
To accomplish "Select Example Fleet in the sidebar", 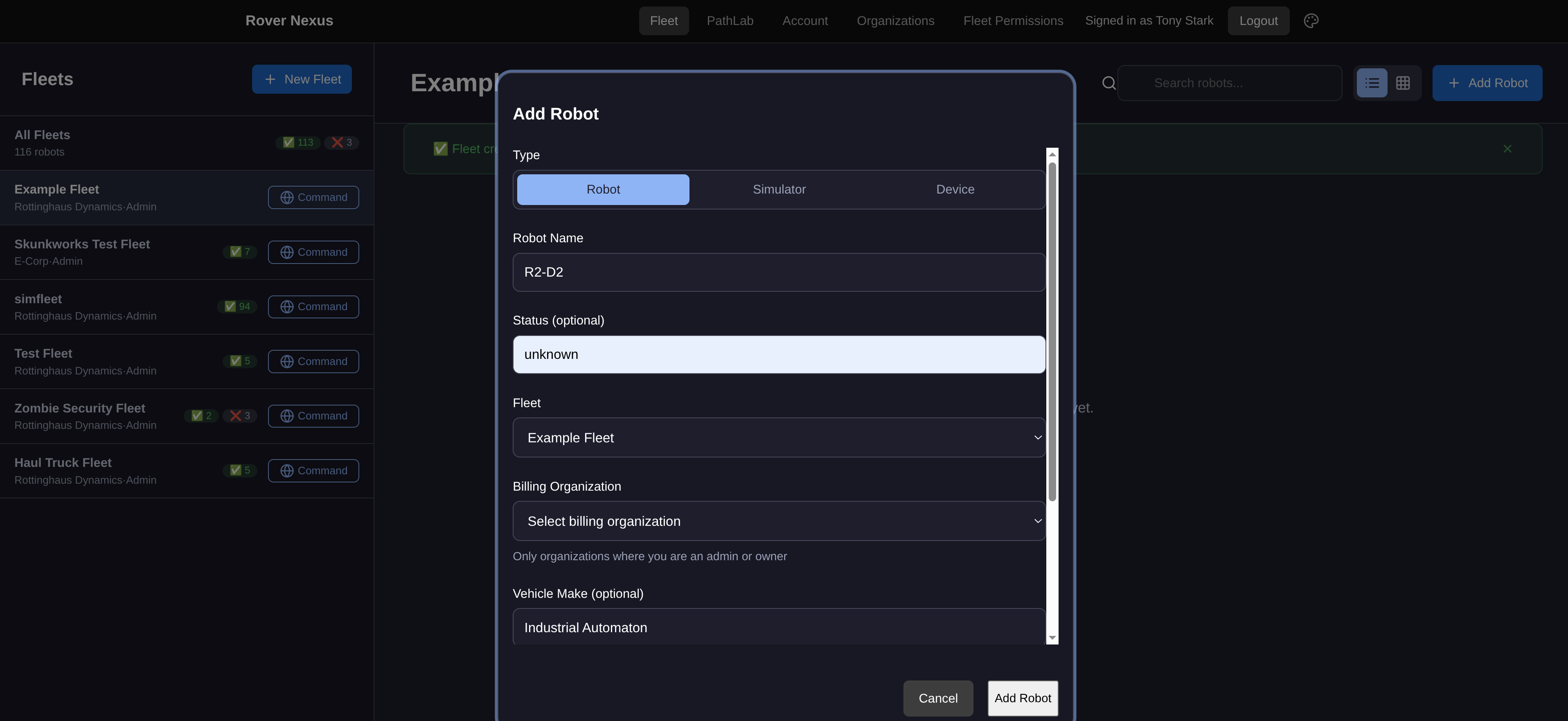I will pyautogui.click(x=186, y=198).
